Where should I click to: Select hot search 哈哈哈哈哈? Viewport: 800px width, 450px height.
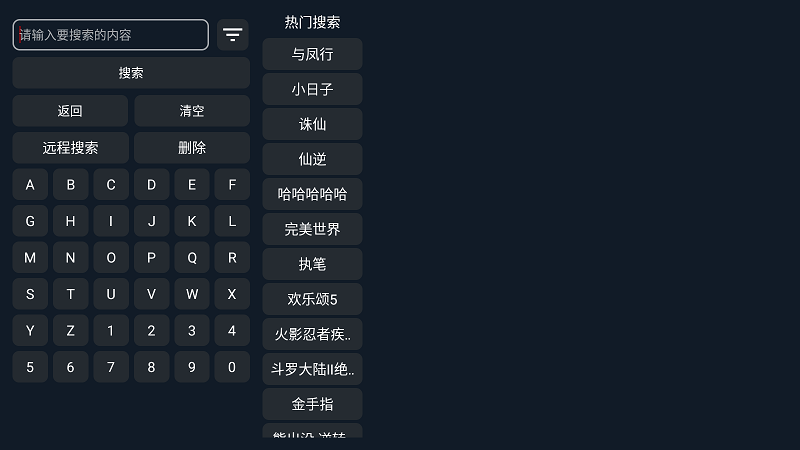point(312,194)
